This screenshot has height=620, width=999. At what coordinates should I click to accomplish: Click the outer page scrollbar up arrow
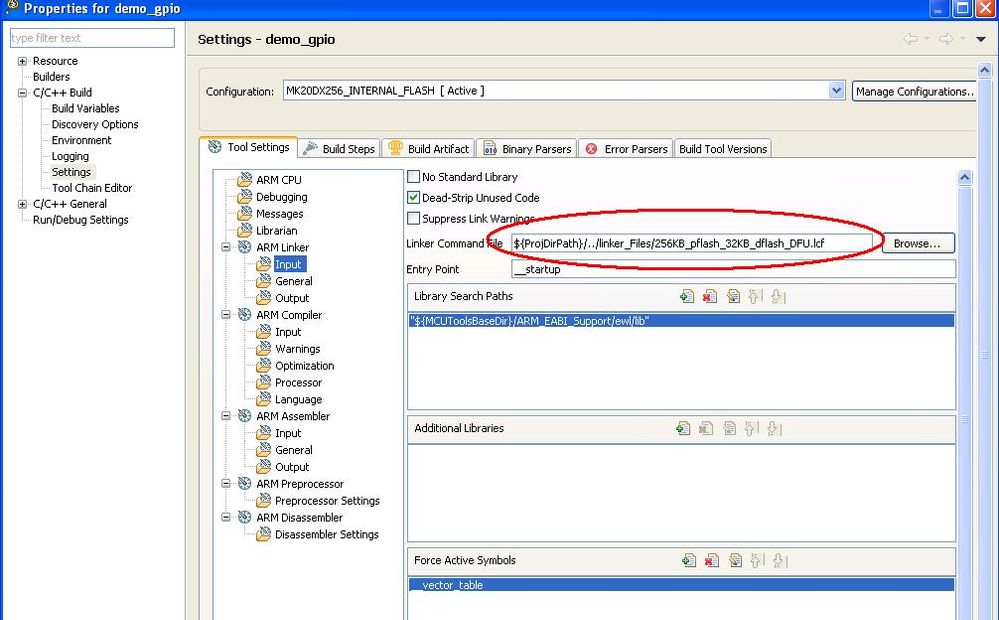[x=984, y=70]
